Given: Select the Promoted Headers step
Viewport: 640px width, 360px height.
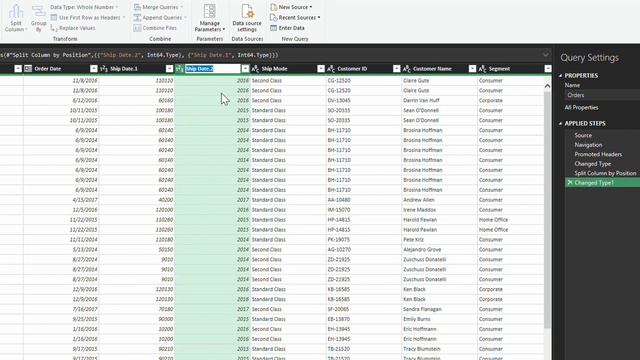Looking at the screenshot, I should 598,154.
